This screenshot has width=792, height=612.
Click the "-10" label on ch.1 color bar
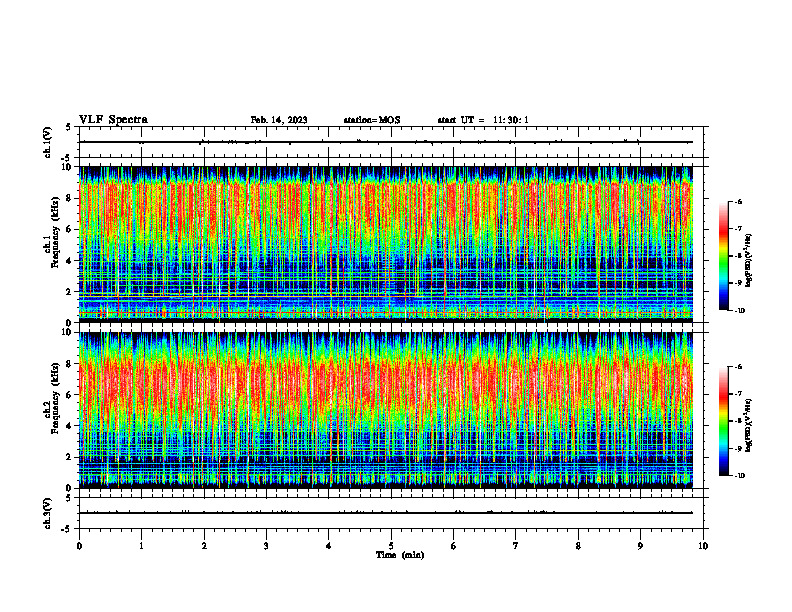click(x=739, y=311)
